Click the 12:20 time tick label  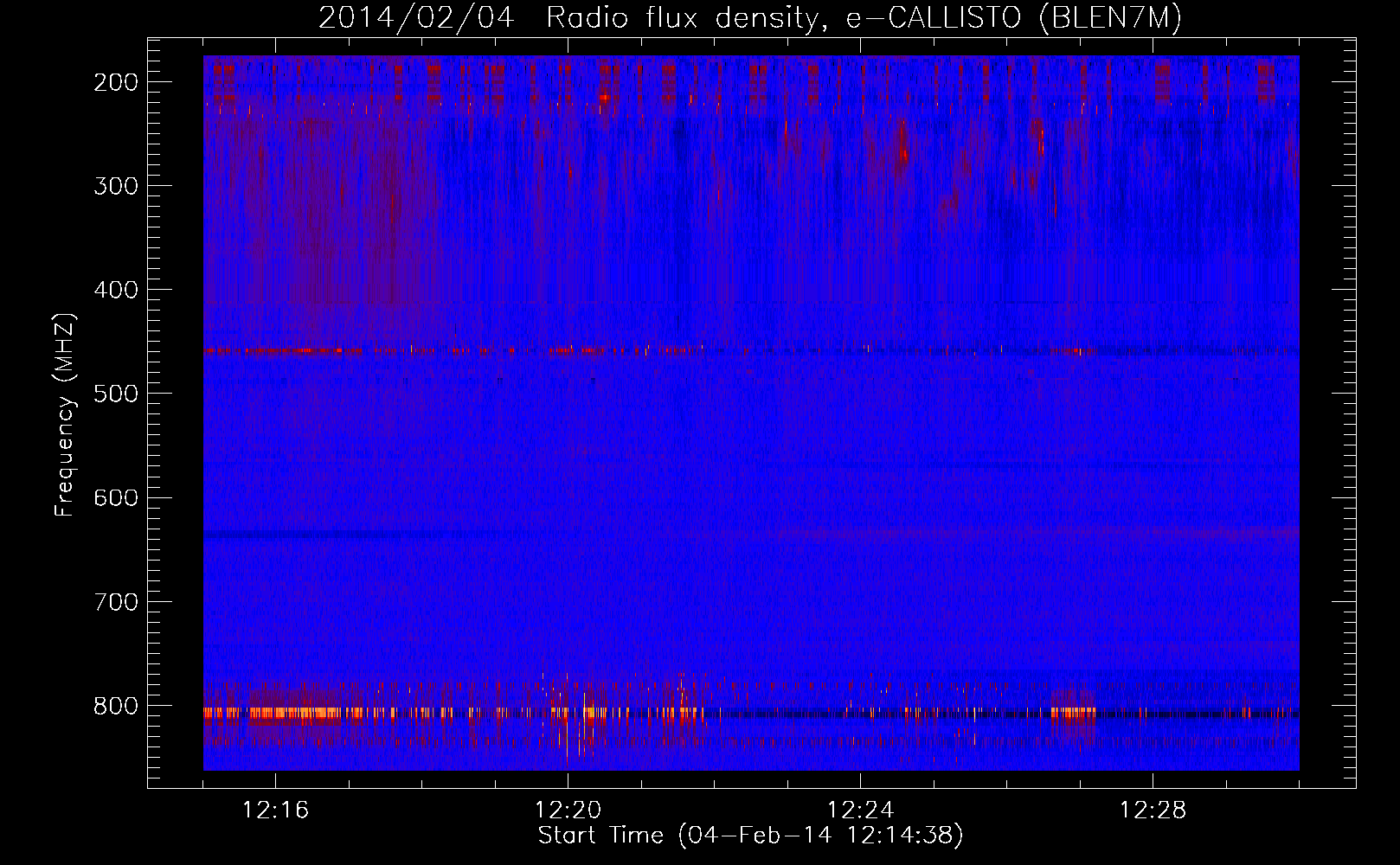(x=568, y=811)
